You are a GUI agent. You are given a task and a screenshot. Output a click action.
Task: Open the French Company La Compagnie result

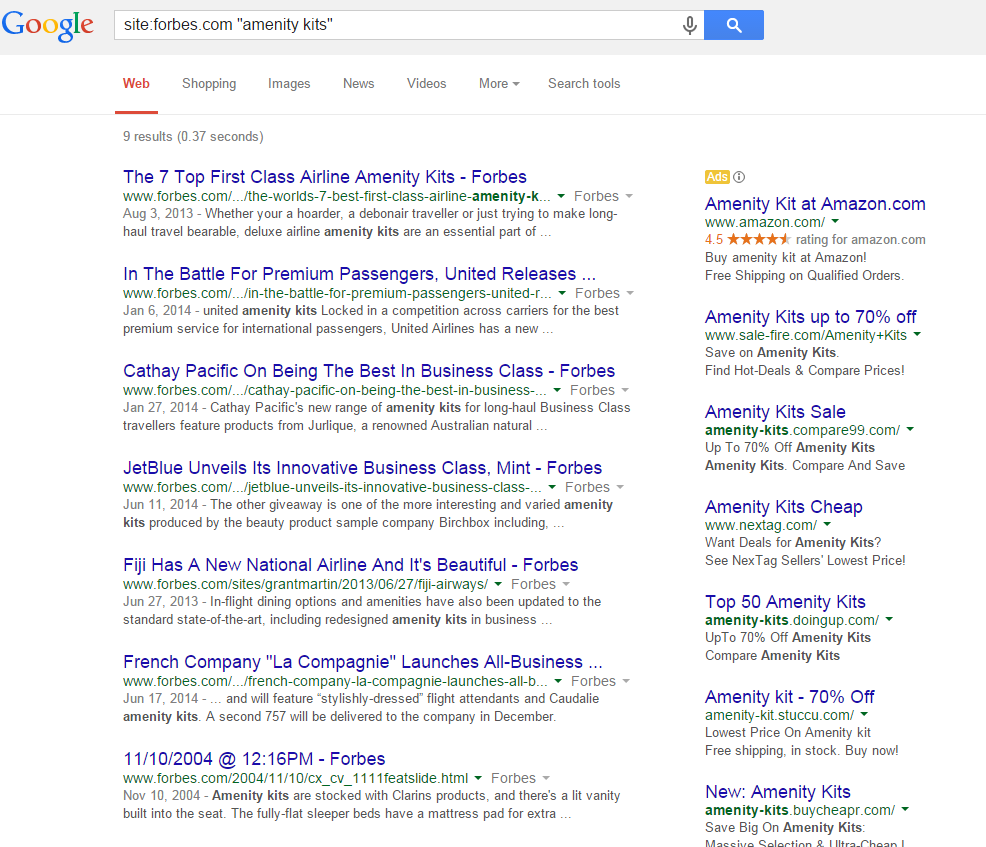tap(363, 662)
